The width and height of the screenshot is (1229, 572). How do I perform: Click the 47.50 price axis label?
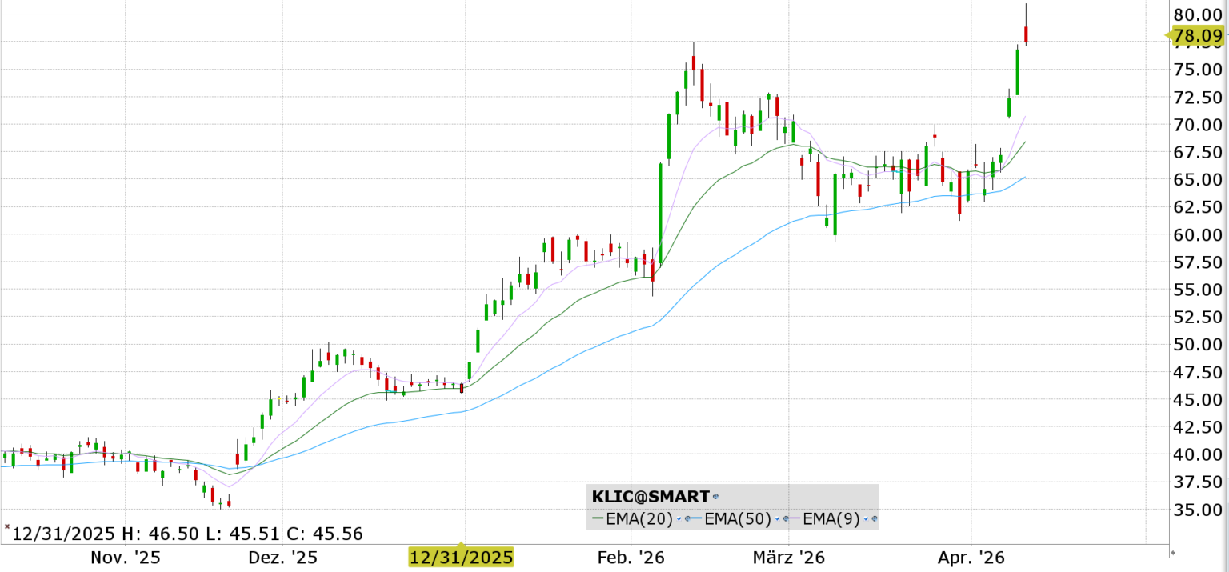(1198, 372)
